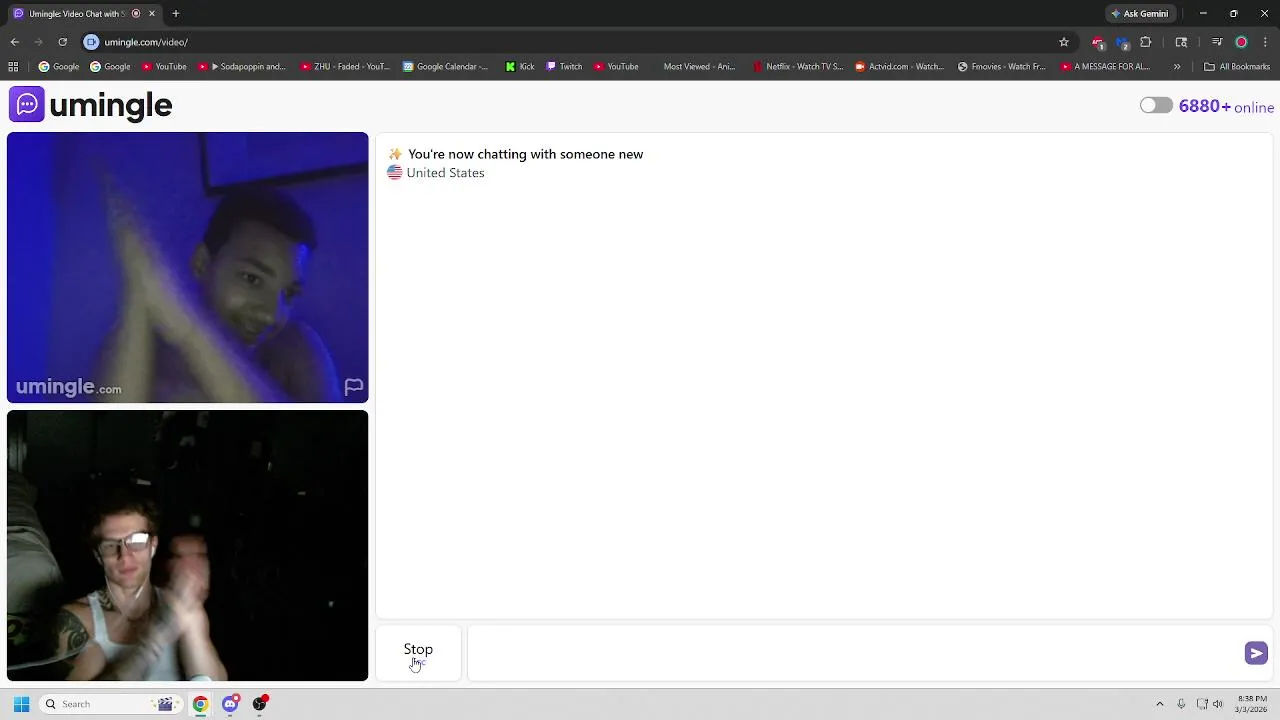Open the Fmovies bookmark
Screen dimensions: 1280x720
point(1001,67)
